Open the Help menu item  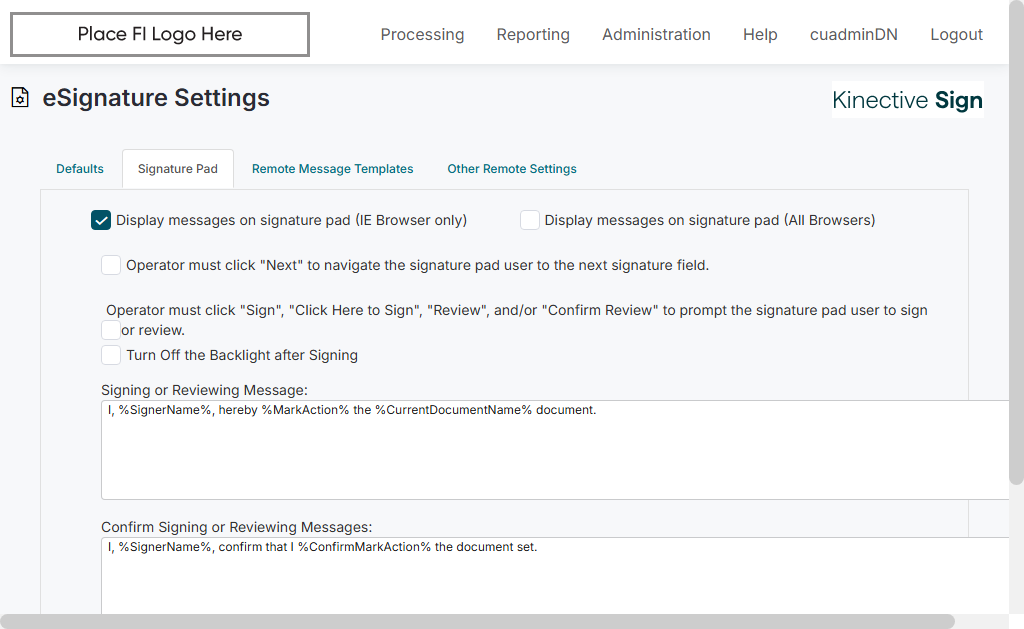pos(760,35)
